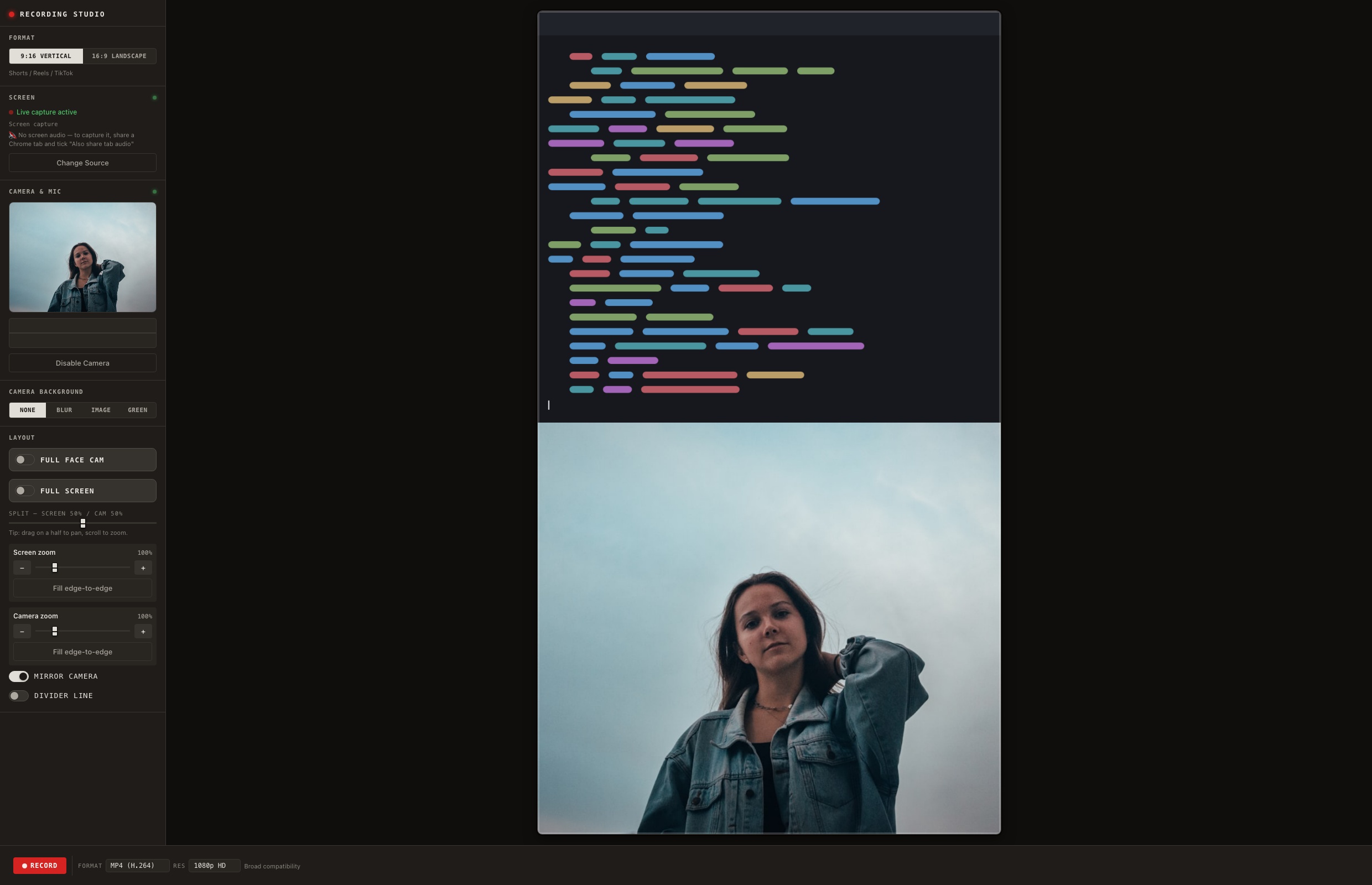Screen dimensions: 1372x885
Task: Increase screen zoom with the plus button
Action: coord(143,568)
